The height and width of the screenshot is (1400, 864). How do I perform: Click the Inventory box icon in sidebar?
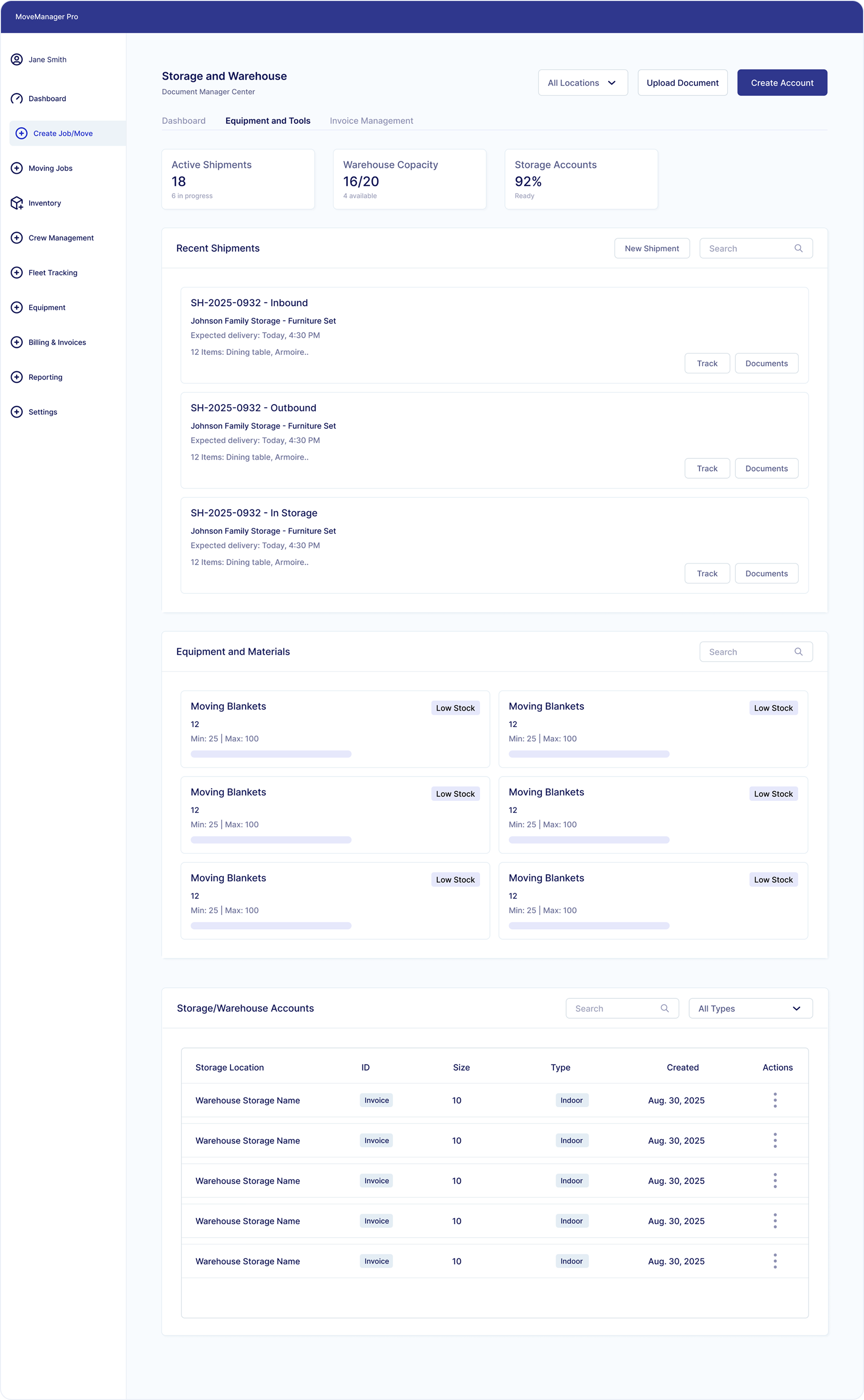point(17,204)
